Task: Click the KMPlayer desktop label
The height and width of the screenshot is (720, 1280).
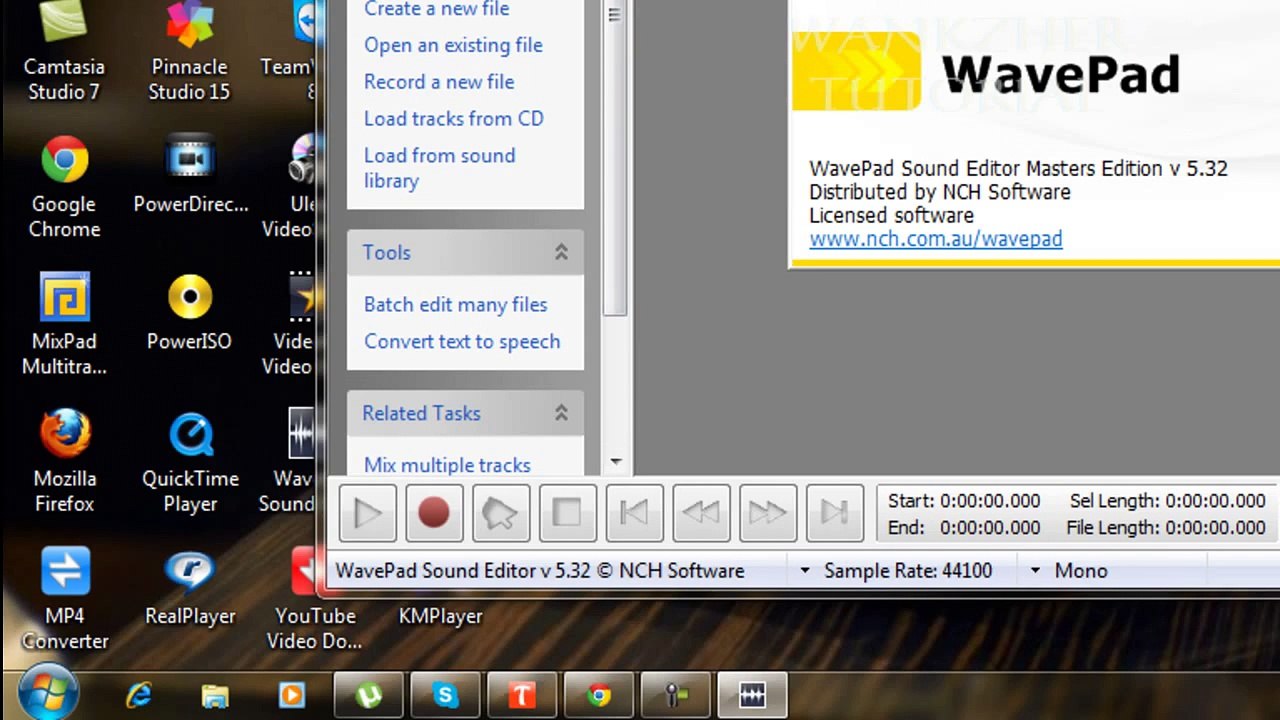Action: pyautogui.click(x=441, y=616)
